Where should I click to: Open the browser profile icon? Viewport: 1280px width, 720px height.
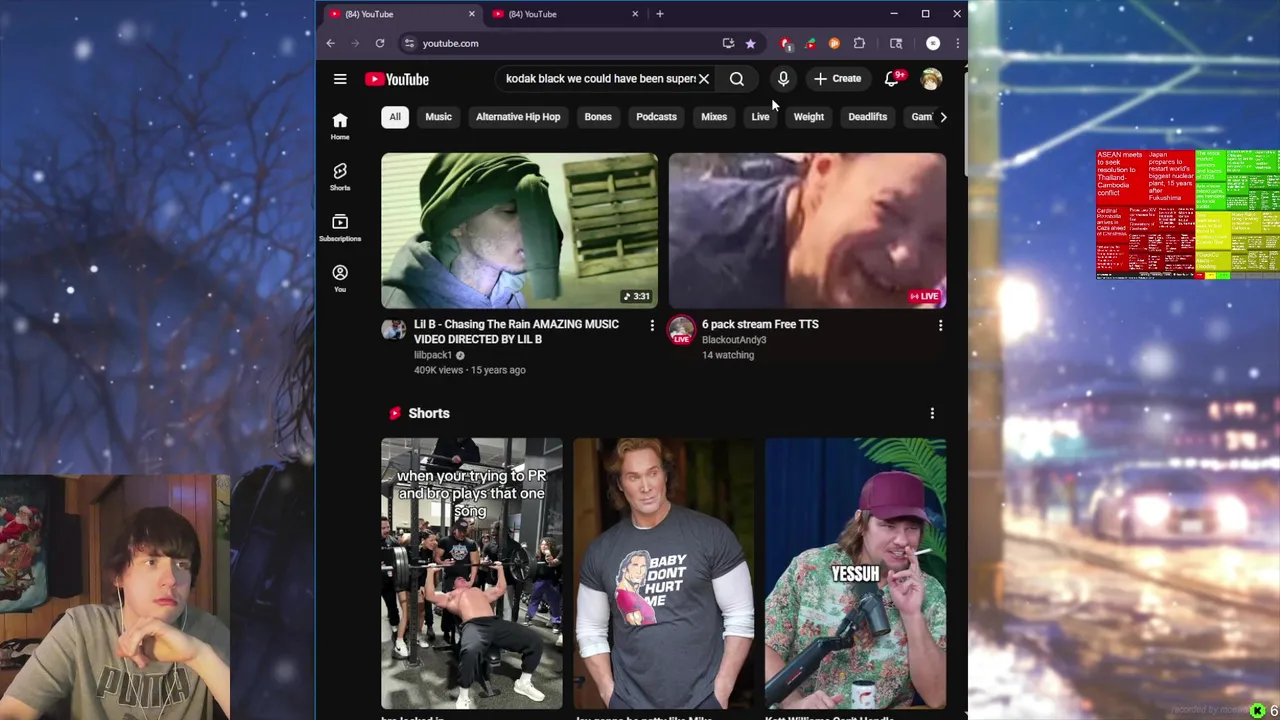click(933, 43)
